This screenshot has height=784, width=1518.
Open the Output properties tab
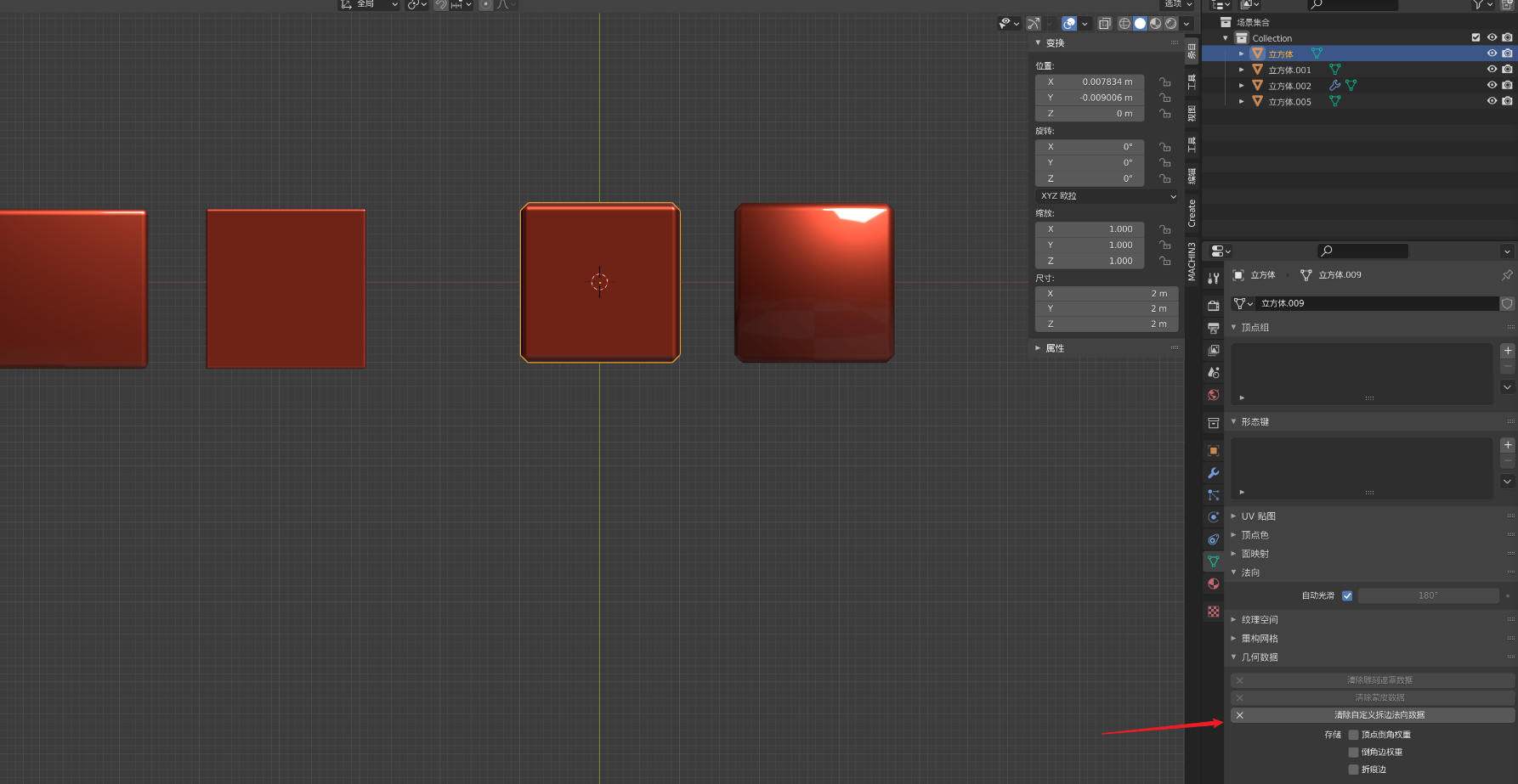coord(1213,328)
